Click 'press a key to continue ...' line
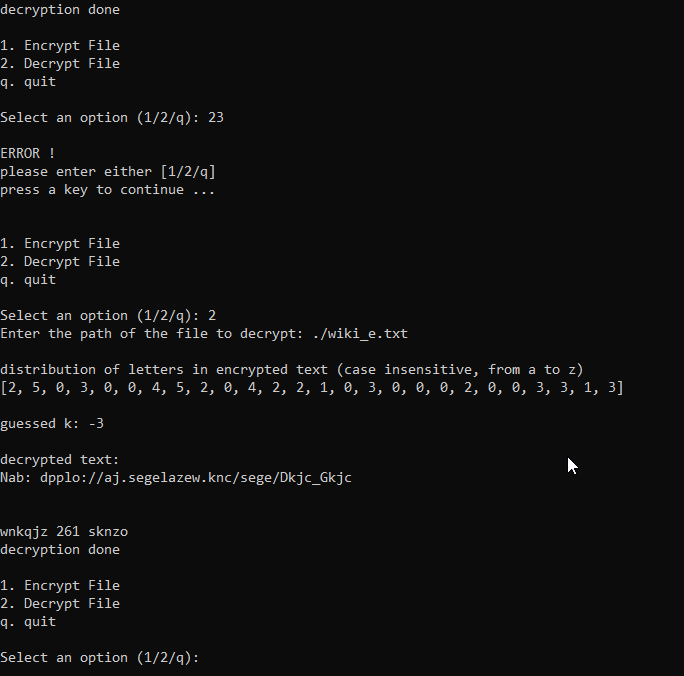 [107, 190]
